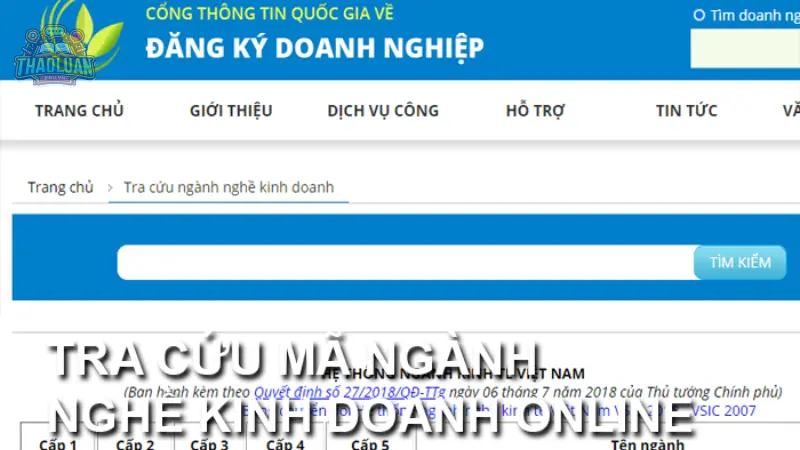800x450 pixels.
Task: Click the Cấp 2 column header
Action: [x=135, y=443]
